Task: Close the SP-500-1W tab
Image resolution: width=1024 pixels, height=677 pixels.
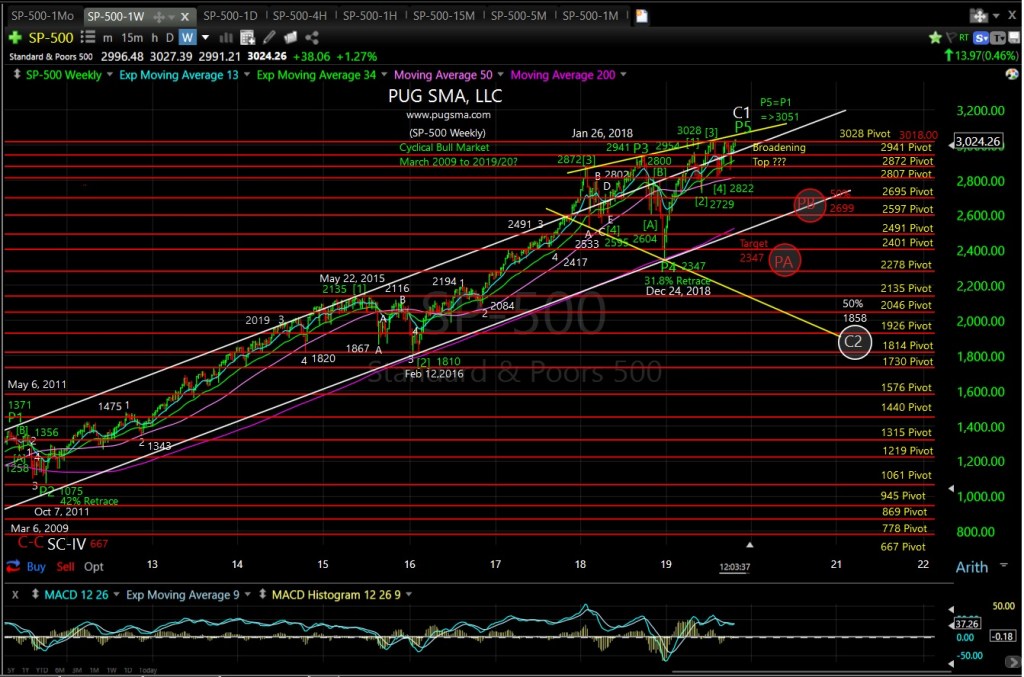Action: tap(185, 16)
